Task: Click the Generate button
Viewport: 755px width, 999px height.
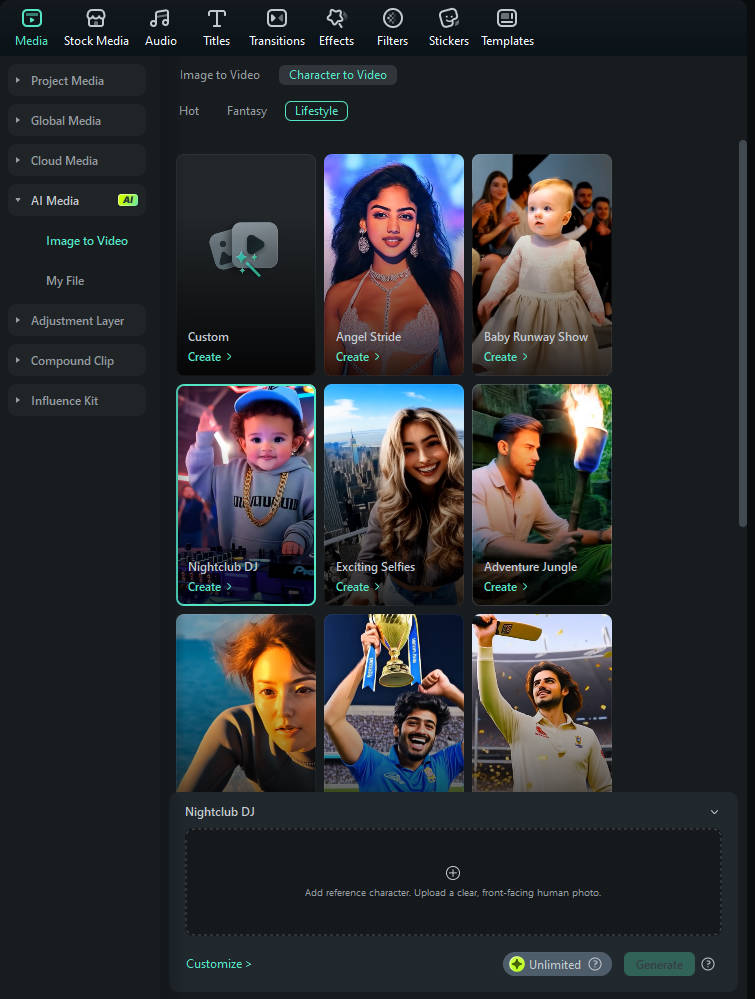Action: (x=659, y=965)
